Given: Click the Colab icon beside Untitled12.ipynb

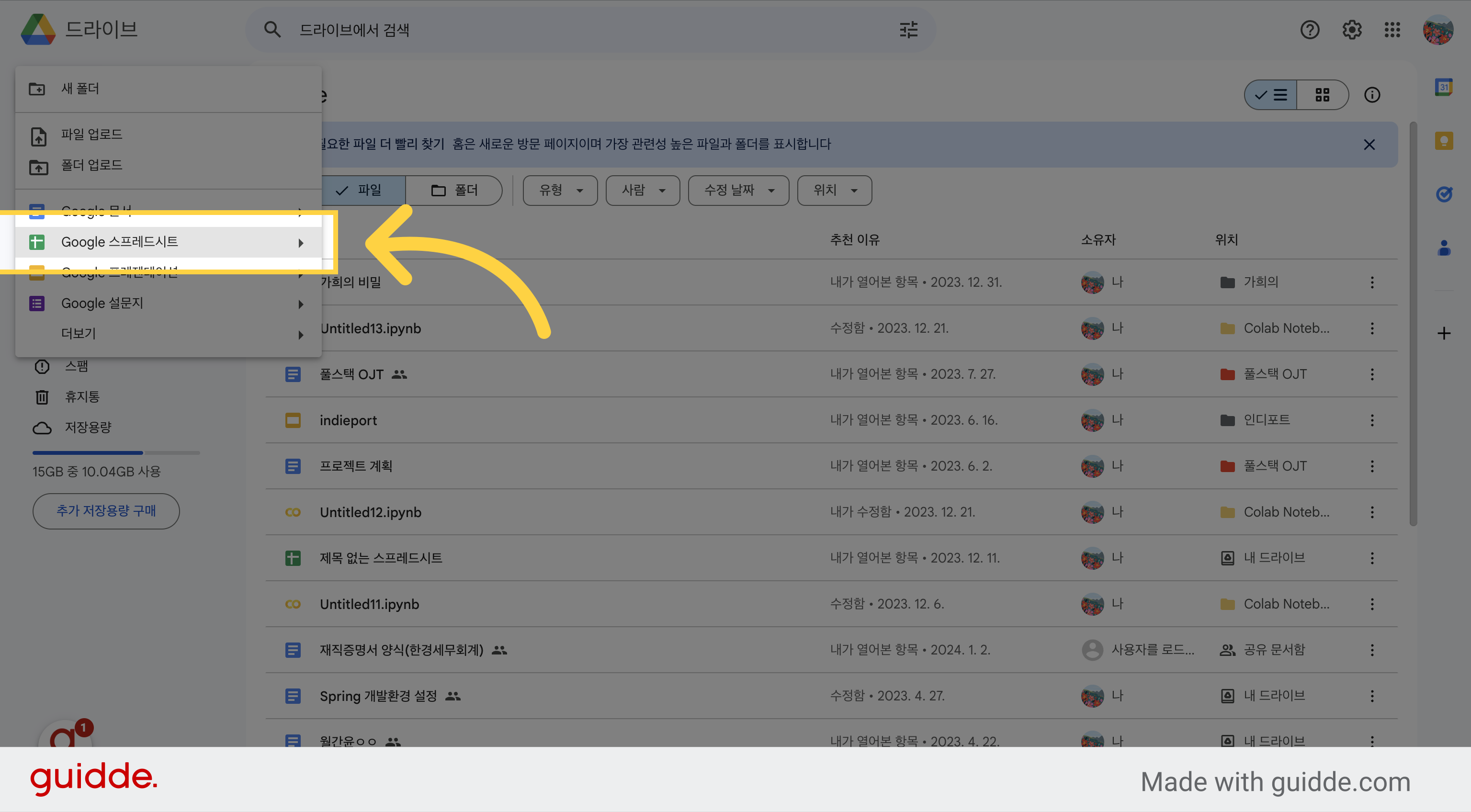Looking at the screenshot, I should tap(293, 512).
